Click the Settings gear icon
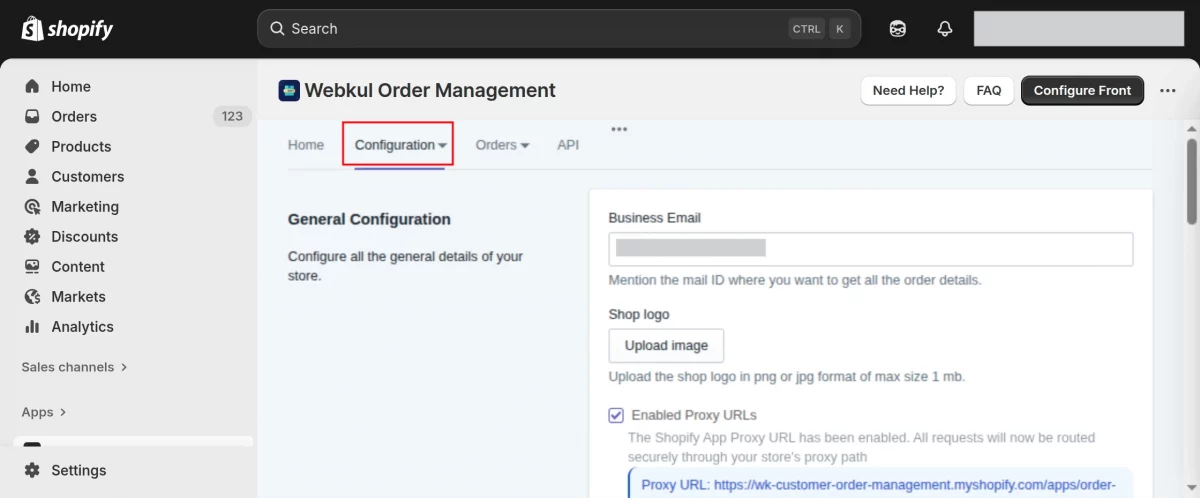The height and width of the screenshot is (498, 1200). (32, 470)
